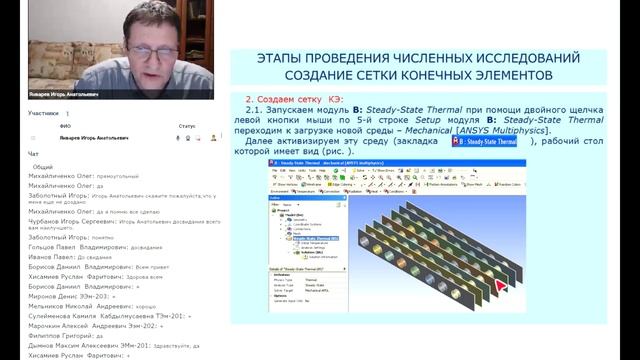Open the View menu in the ANSYS Mechanical window
640x360 pixels.
(292, 170)
